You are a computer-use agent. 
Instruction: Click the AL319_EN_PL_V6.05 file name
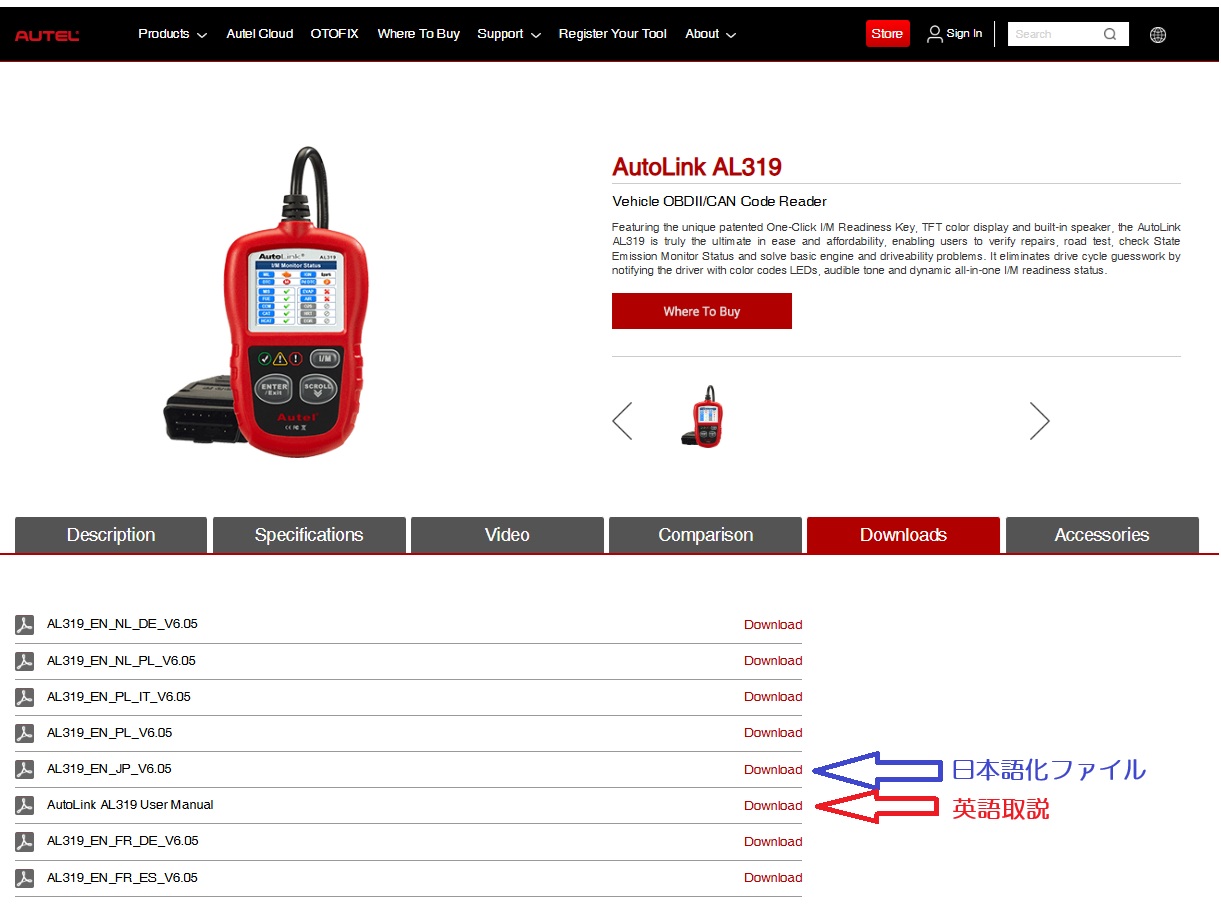point(109,733)
